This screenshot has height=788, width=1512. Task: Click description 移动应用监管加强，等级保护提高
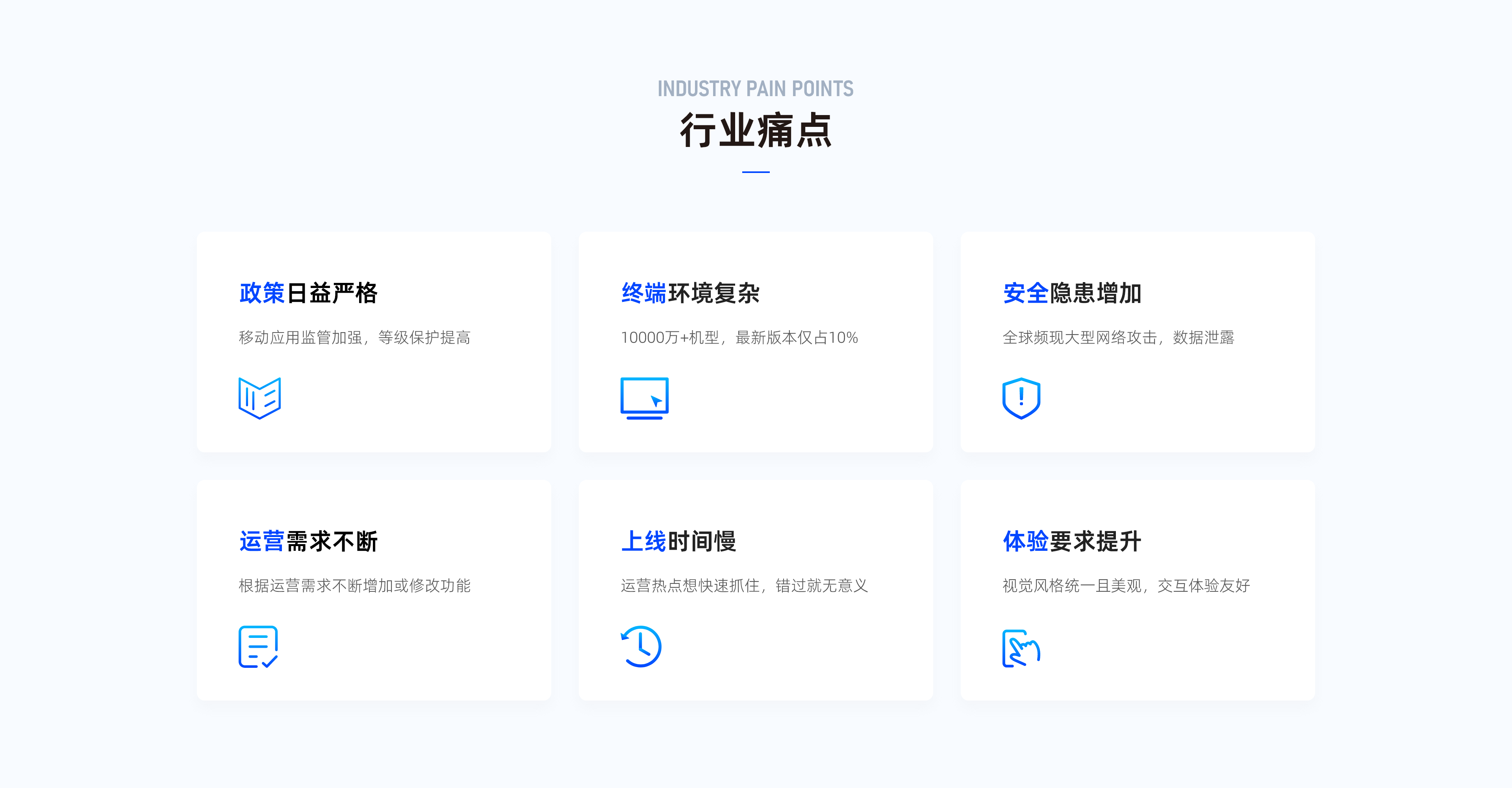[354, 338]
